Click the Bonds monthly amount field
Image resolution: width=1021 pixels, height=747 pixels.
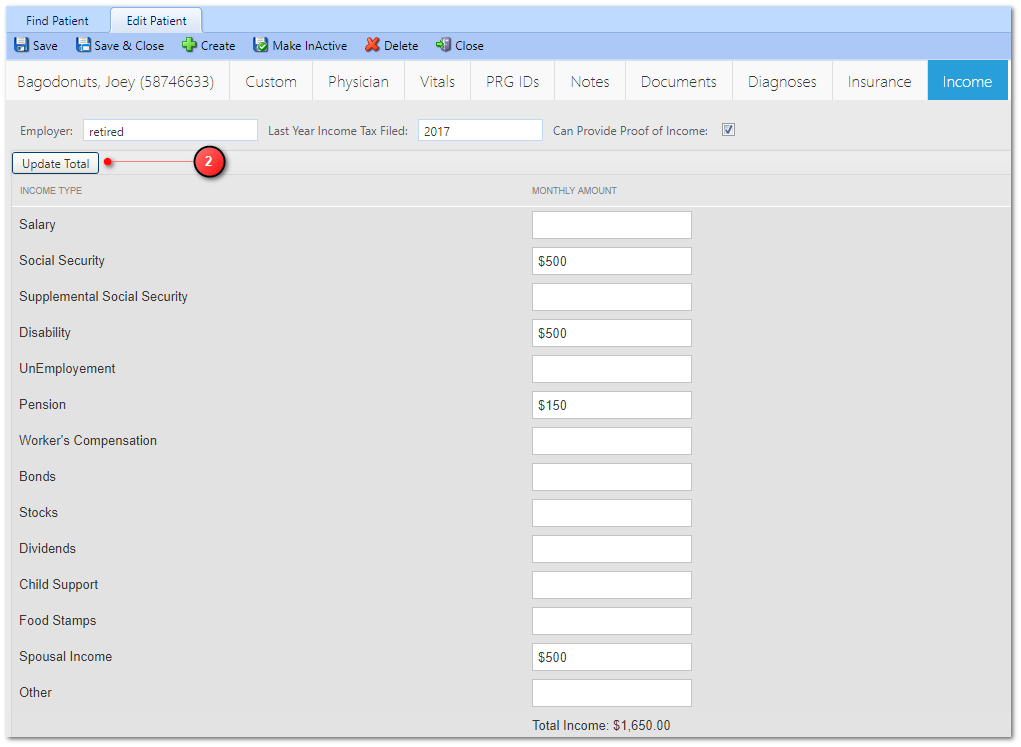pyautogui.click(x=611, y=477)
